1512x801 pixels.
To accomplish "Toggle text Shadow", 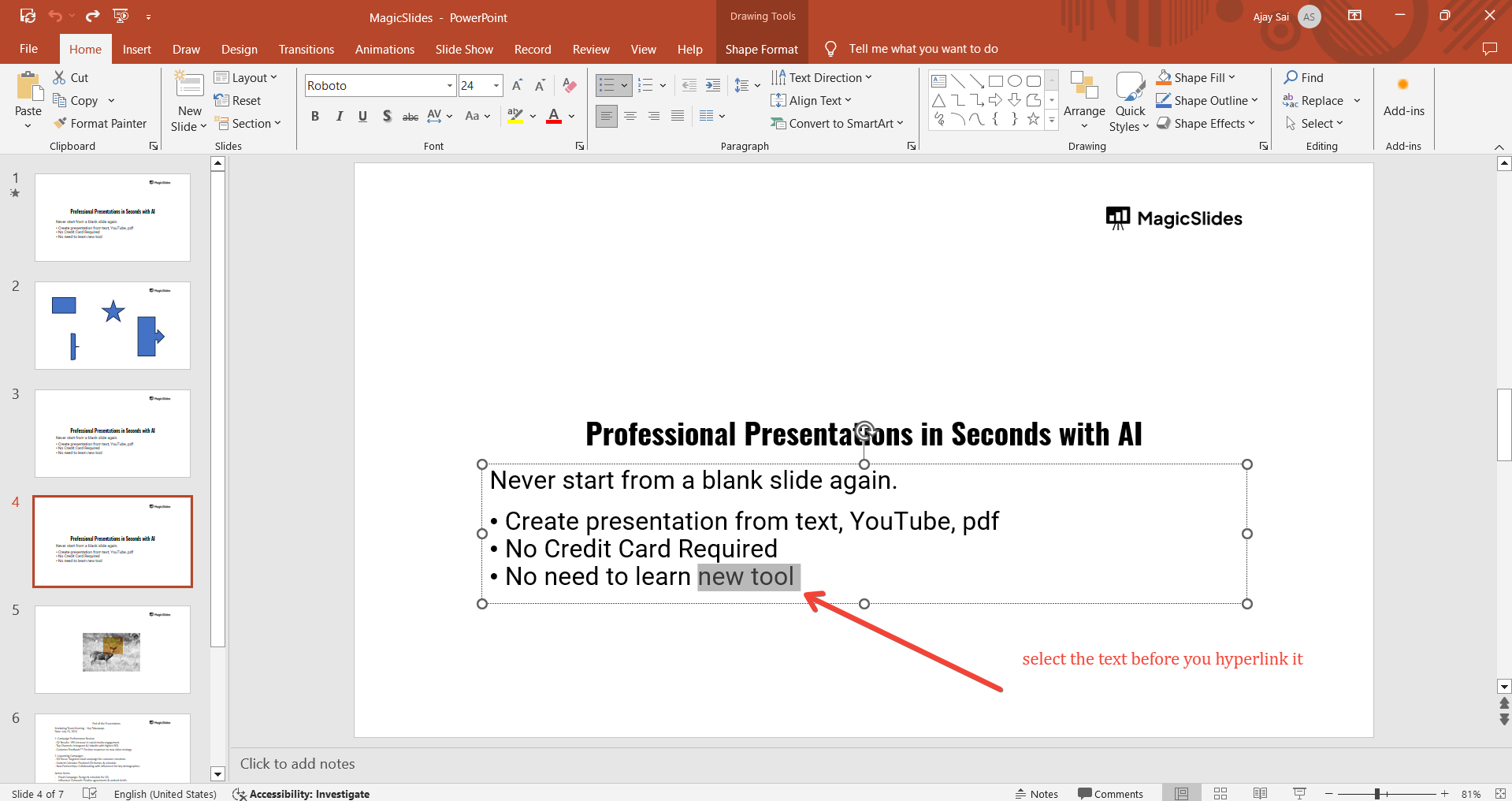I will tap(387, 117).
